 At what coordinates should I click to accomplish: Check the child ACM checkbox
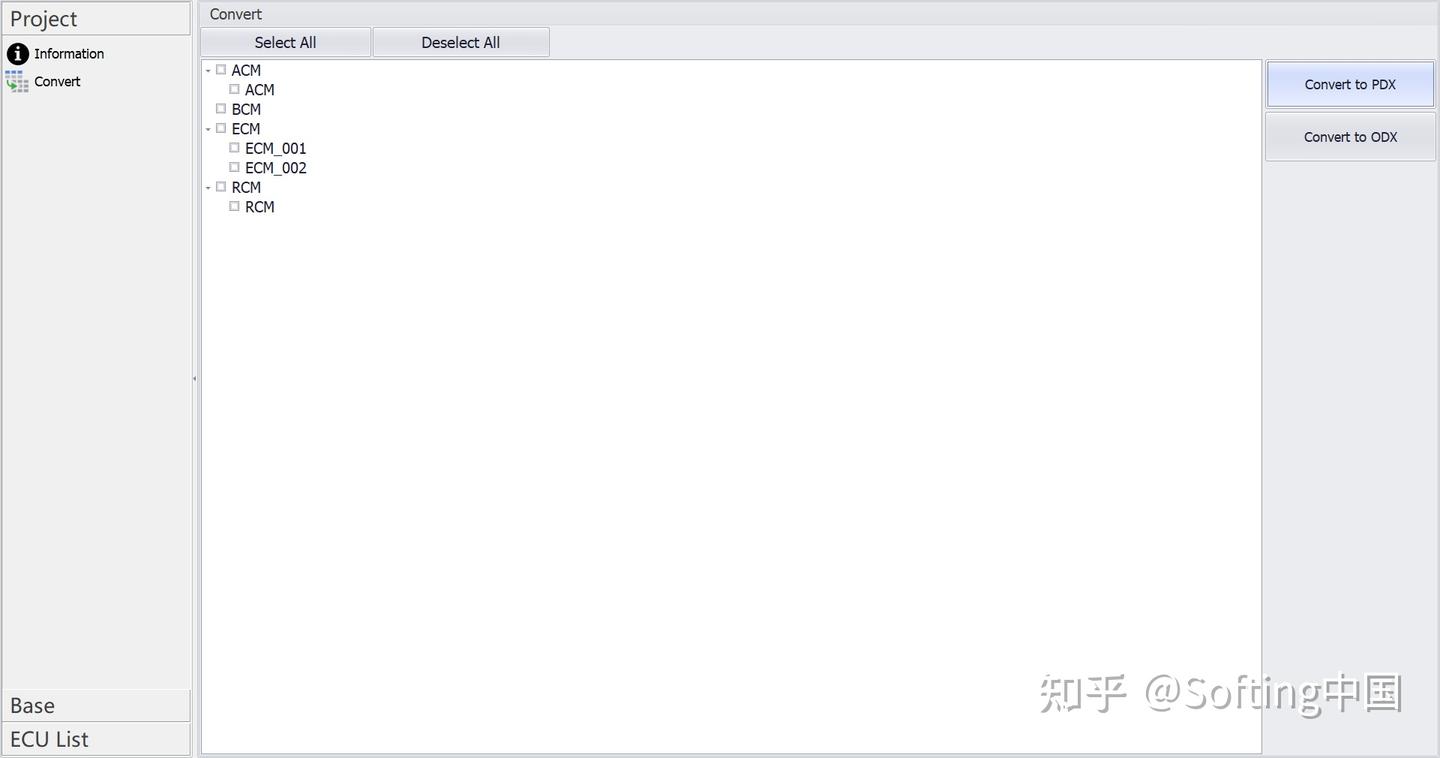(x=234, y=89)
